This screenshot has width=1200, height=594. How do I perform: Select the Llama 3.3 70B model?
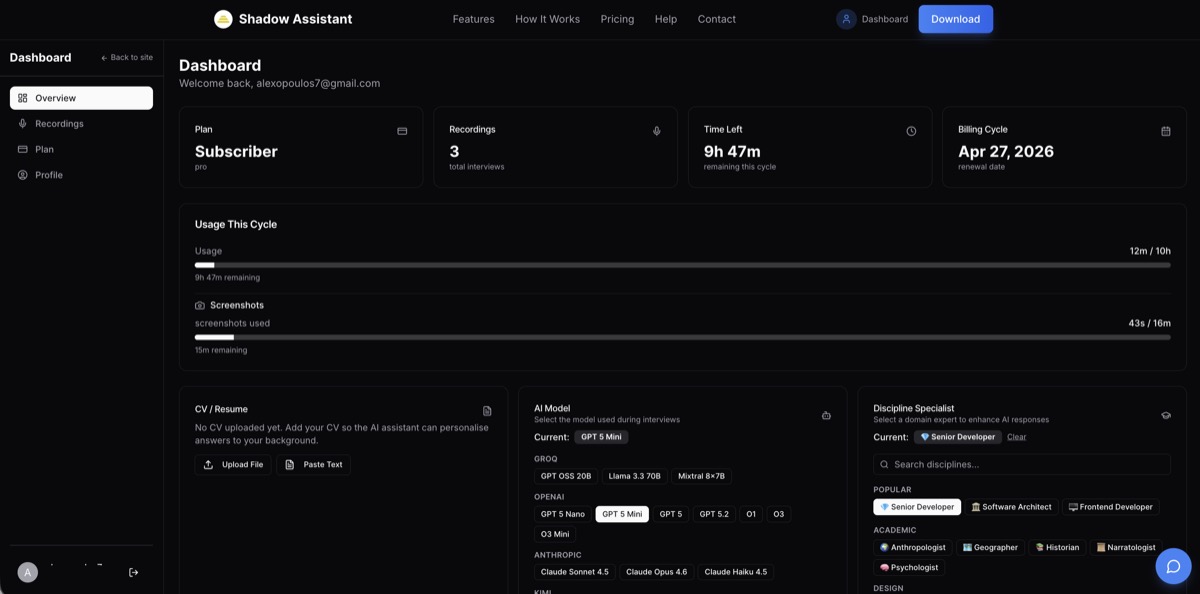click(x=634, y=476)
